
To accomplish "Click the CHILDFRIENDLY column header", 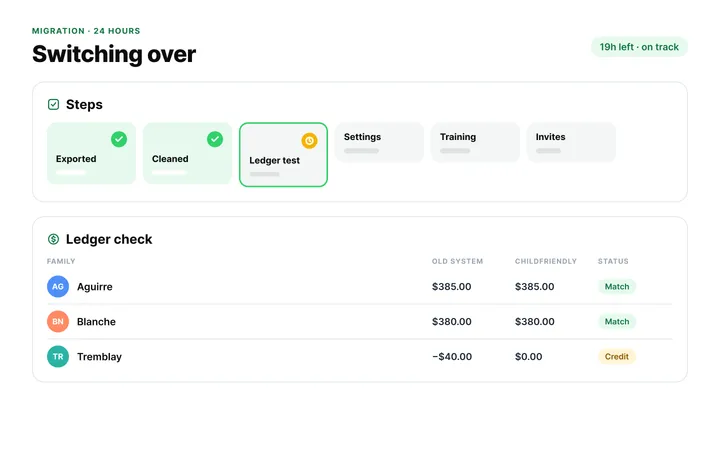I will coord(546,261).
